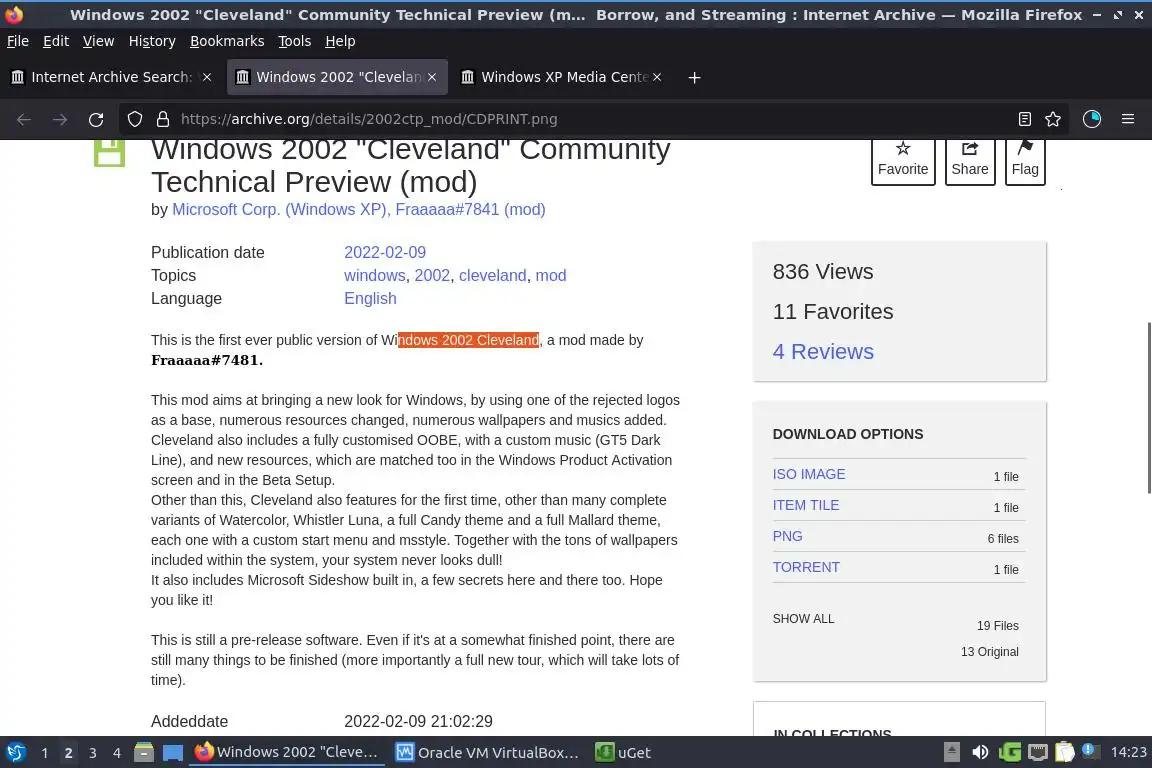
Task: Click the notification tray icon with the exclamation mark
Action: [x=1091, y=752]
